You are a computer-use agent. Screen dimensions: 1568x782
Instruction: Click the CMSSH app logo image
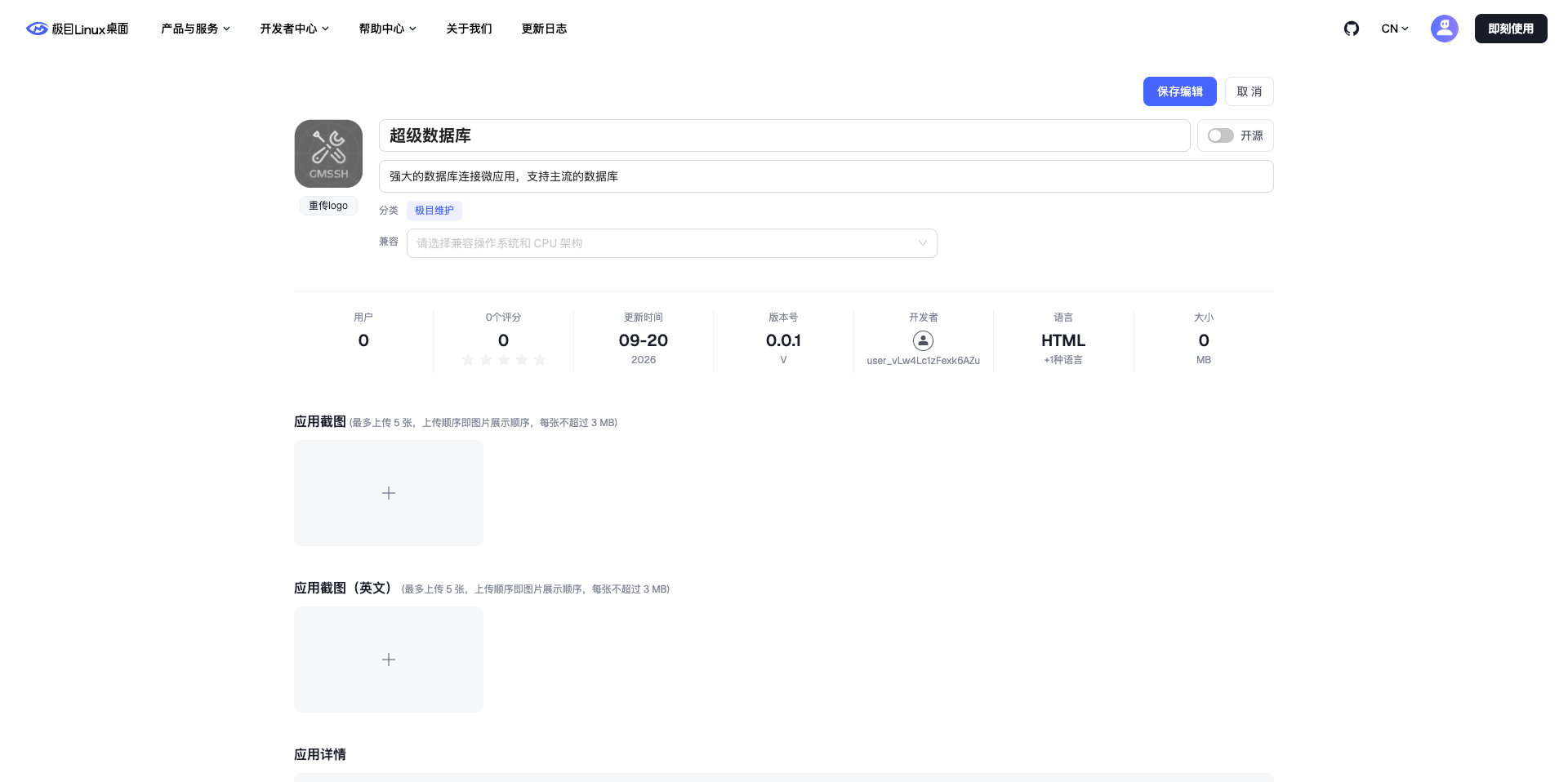(x=328, y=153)
